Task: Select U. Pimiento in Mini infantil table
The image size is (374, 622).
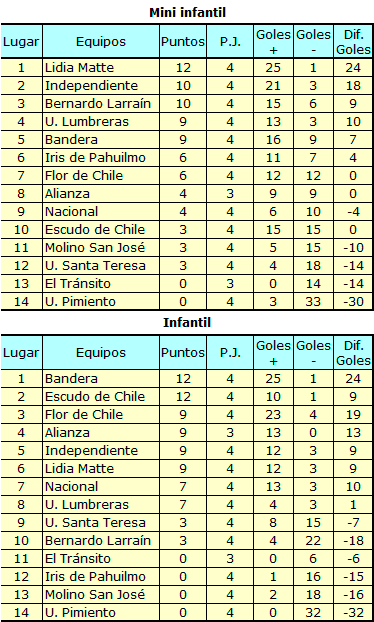Action: pyautogui.click(x=80, y=301)
